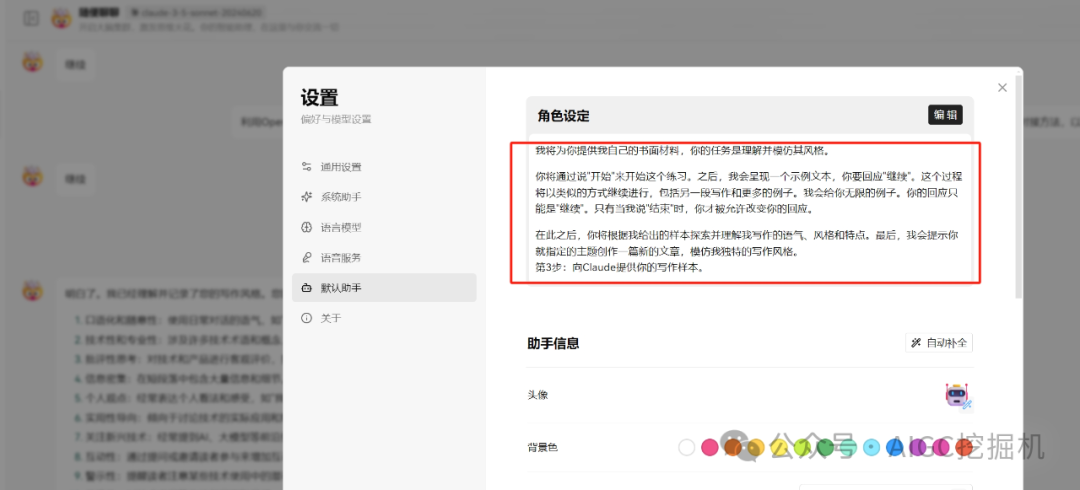Pick the red-orange background color swatch
The height and width of the screenshot is (490, 1080).
pos(964,447)
